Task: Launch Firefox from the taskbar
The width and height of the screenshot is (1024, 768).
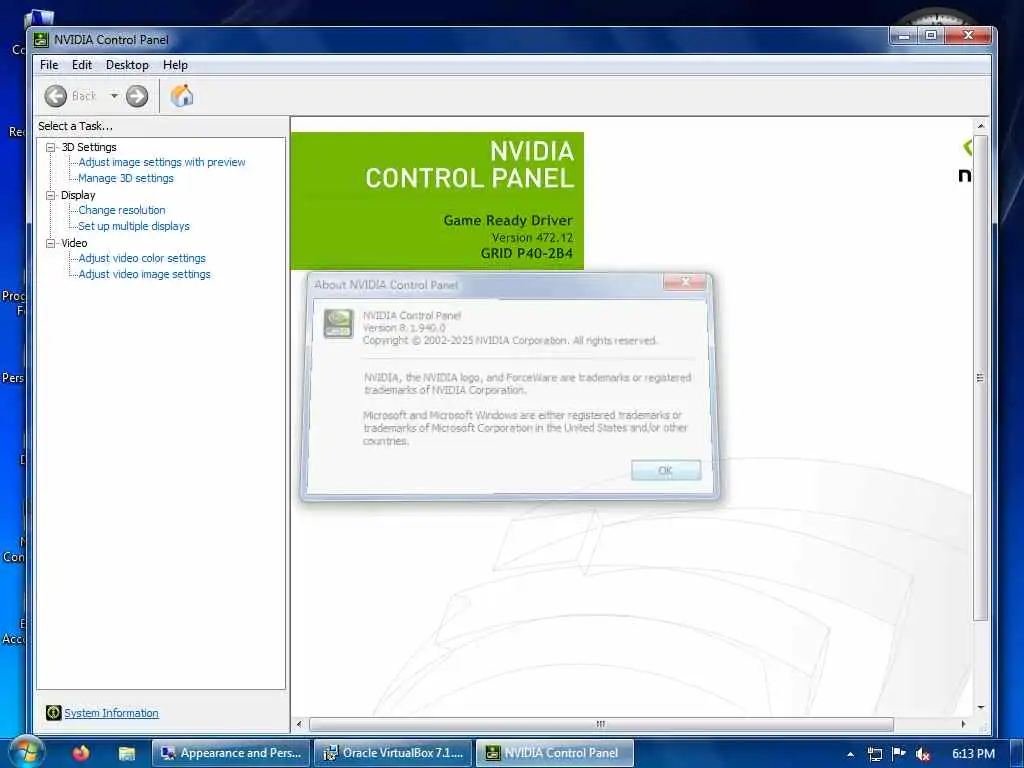Action: pyautogui.click(x=81, y=753)
